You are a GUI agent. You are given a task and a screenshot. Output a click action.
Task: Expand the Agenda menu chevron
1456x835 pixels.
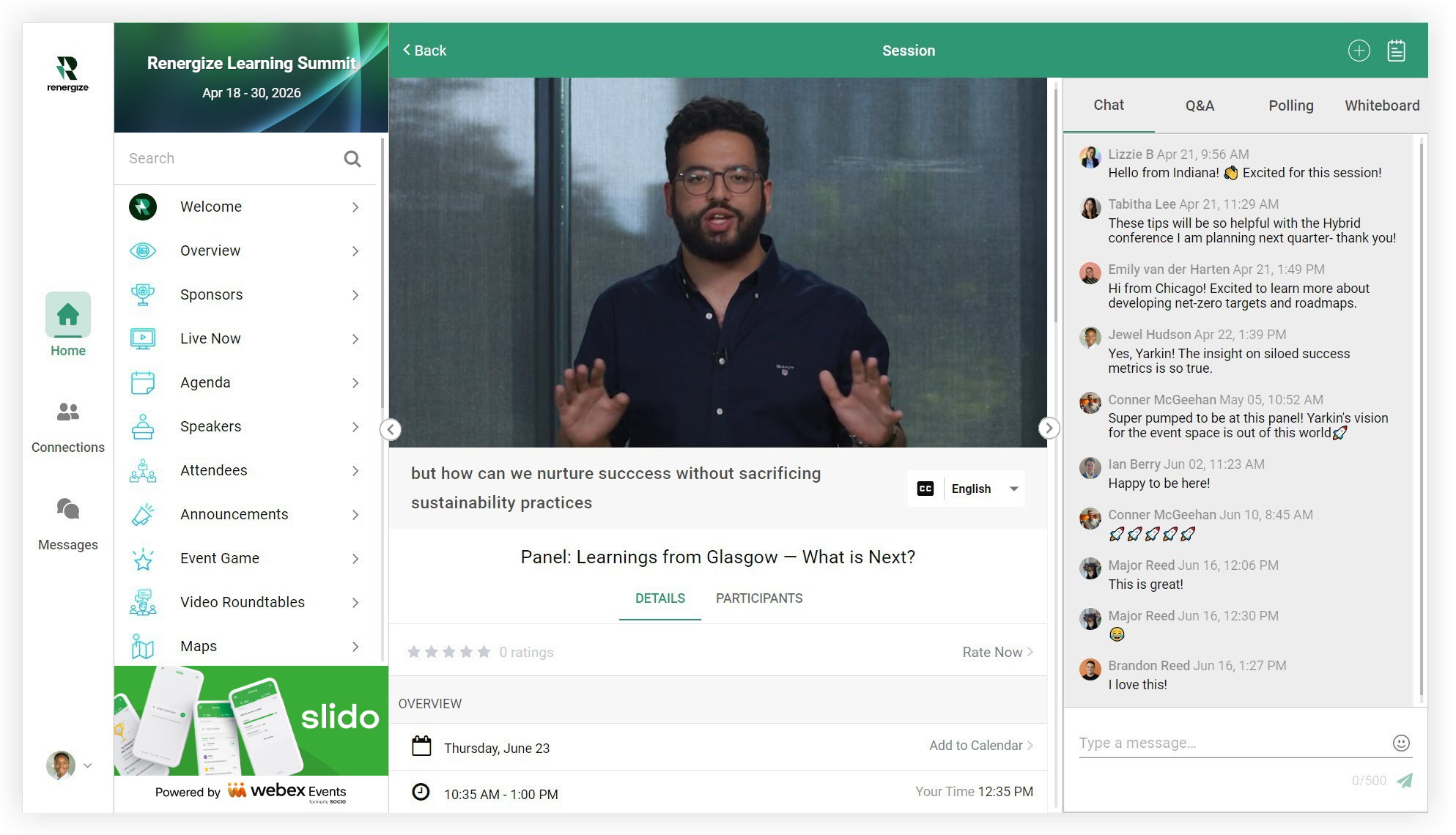coord(355,383)
